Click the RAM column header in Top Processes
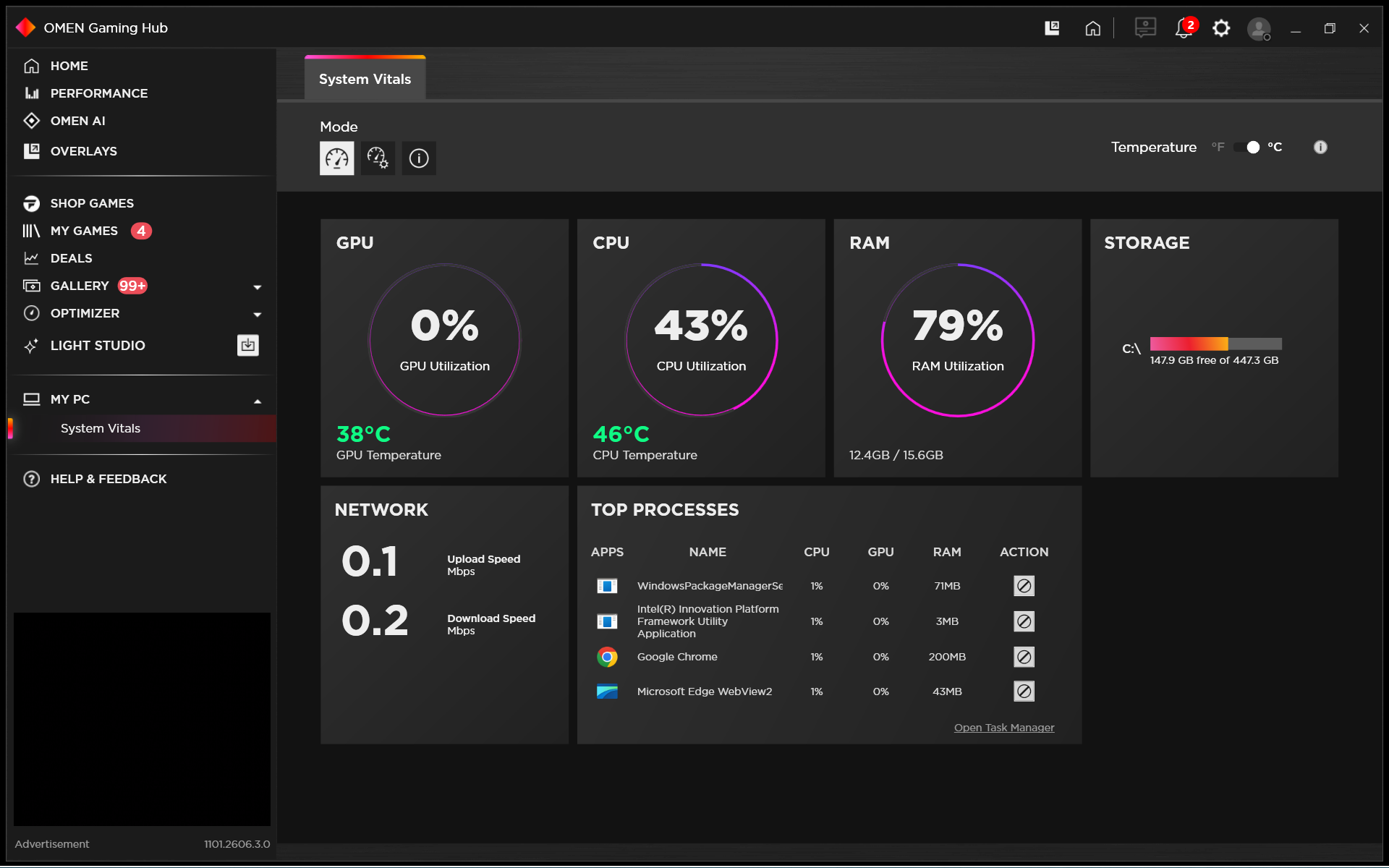 click(947, 552)
